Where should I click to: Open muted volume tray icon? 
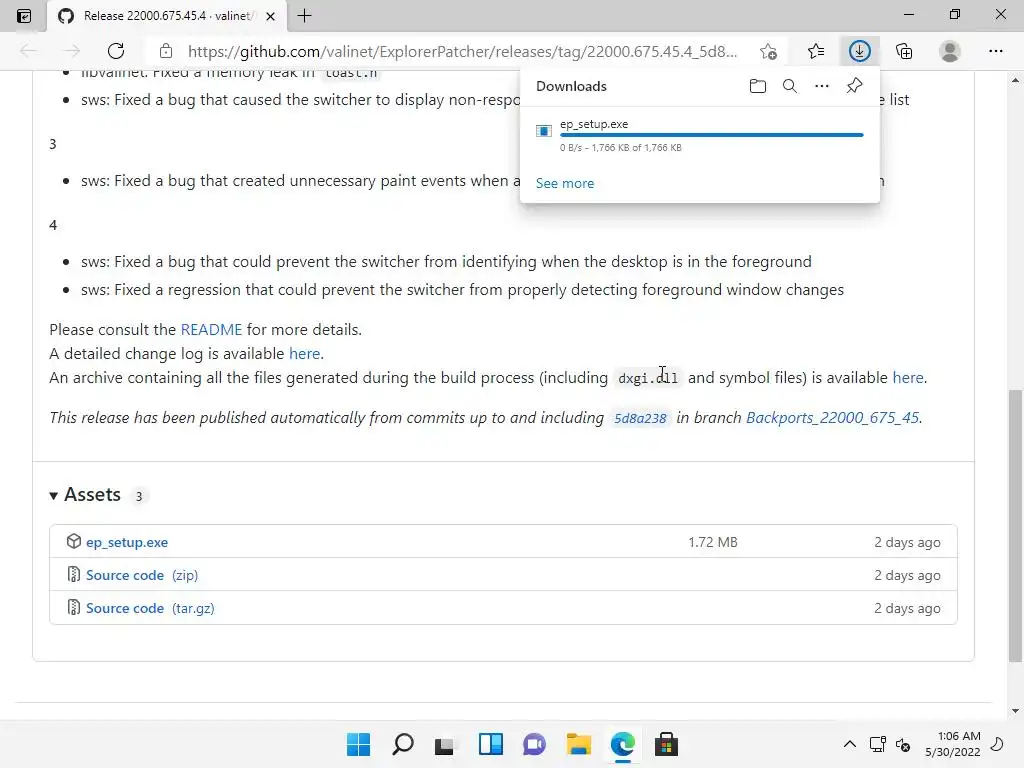903,744
